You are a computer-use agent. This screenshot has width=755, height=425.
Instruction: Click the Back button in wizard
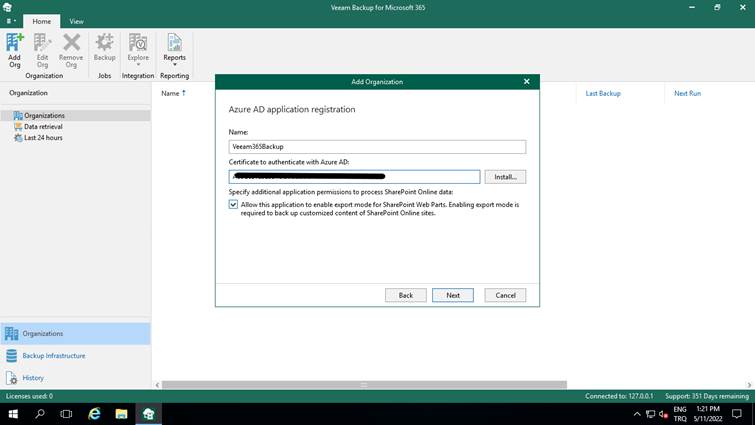click(405, 295)
